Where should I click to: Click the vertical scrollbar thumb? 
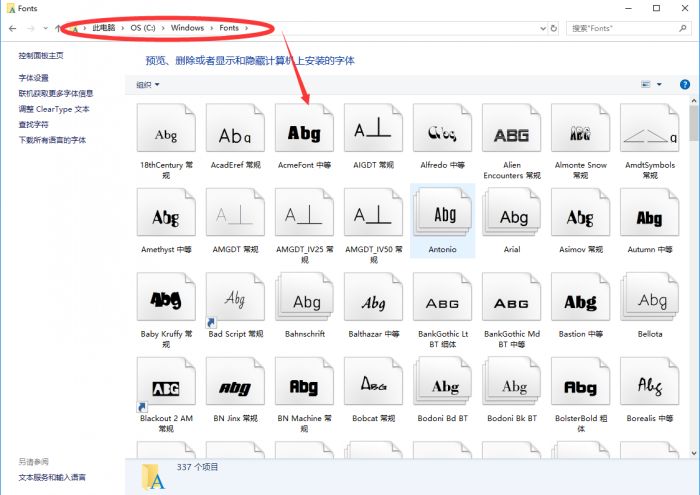coord(694,123)
